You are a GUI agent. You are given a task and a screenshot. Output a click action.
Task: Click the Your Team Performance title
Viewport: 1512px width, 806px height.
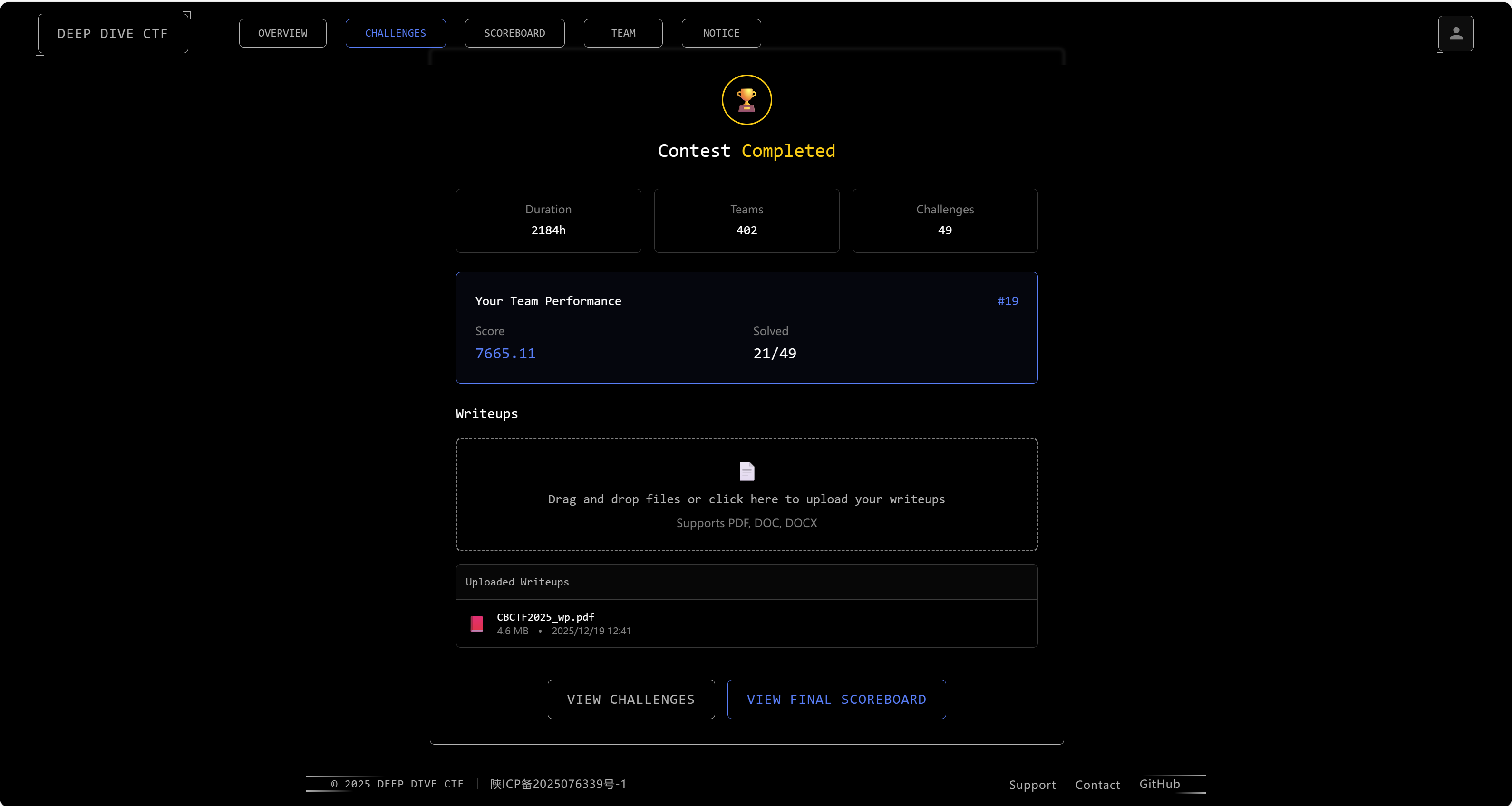pos(548,301)
